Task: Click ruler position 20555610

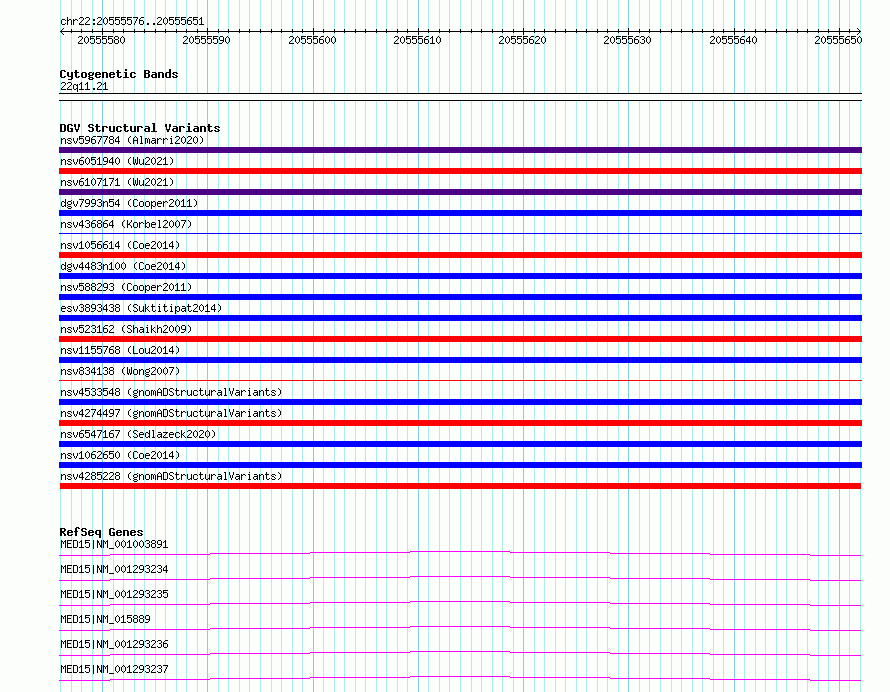Action: click(x=417, y=40)
